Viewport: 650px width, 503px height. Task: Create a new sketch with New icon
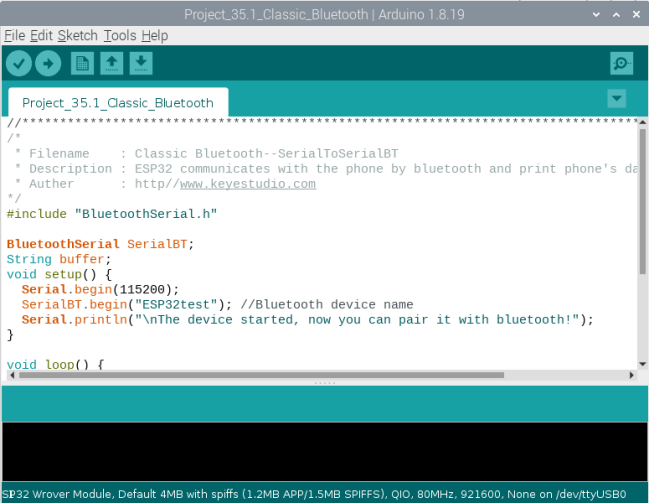click(x=82, y=63)
